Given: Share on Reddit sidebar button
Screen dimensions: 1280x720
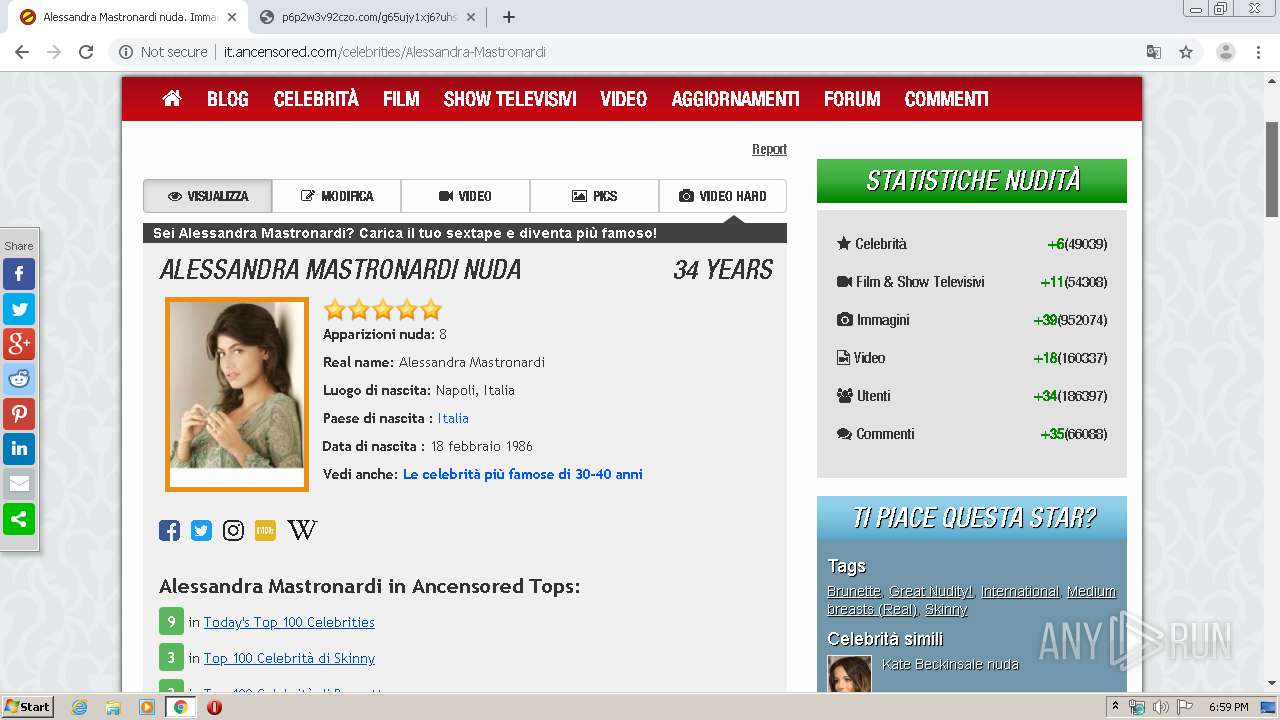Looking at the screenshot, I should pos(19,379).
